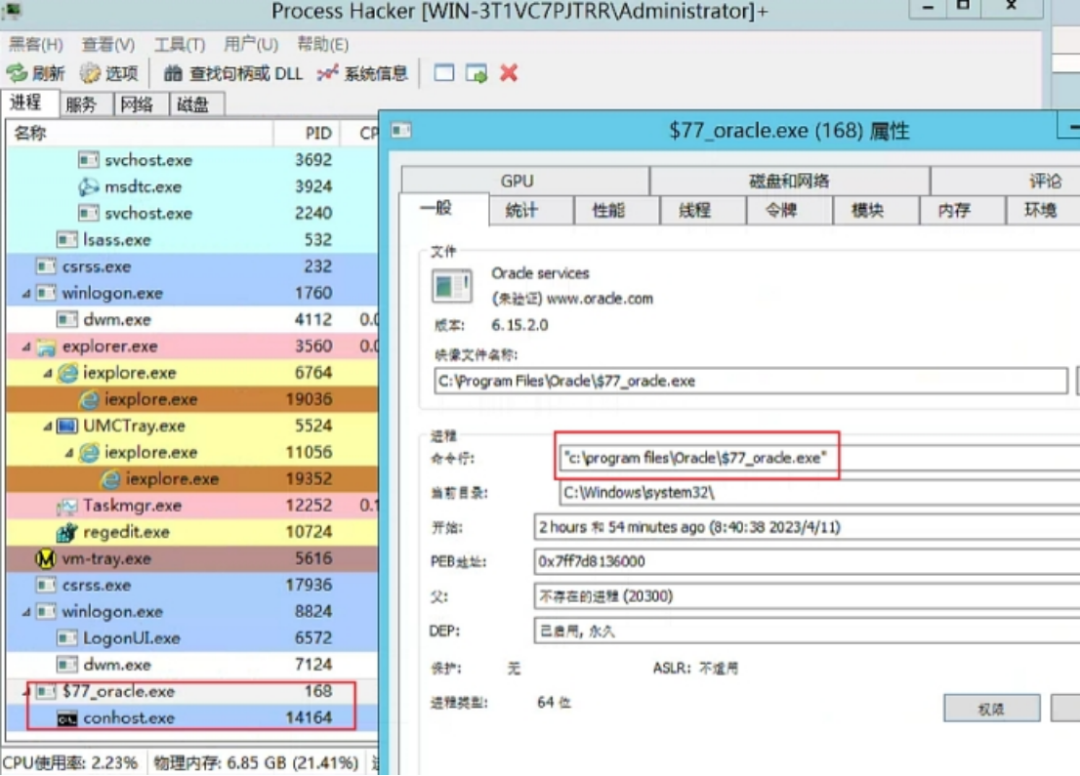Image resolution: width=1080 pixels, height=776 pixels.
Task: Click the properties dialog title icon
Action: tap(402, 130)
